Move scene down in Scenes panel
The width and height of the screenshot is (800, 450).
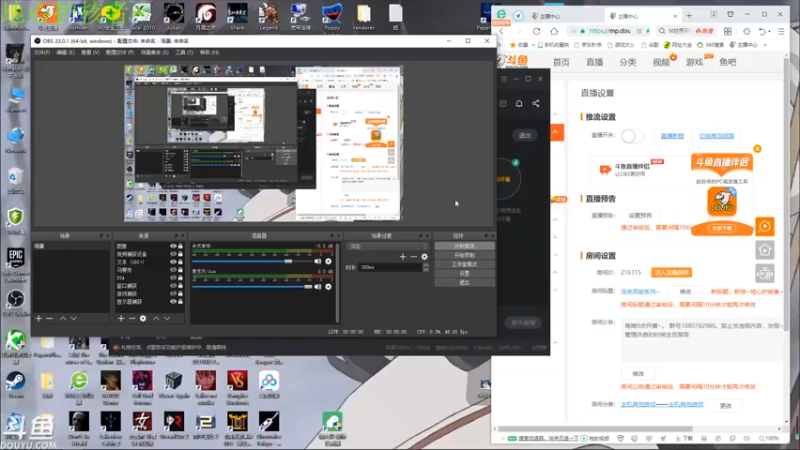[74, 318]
